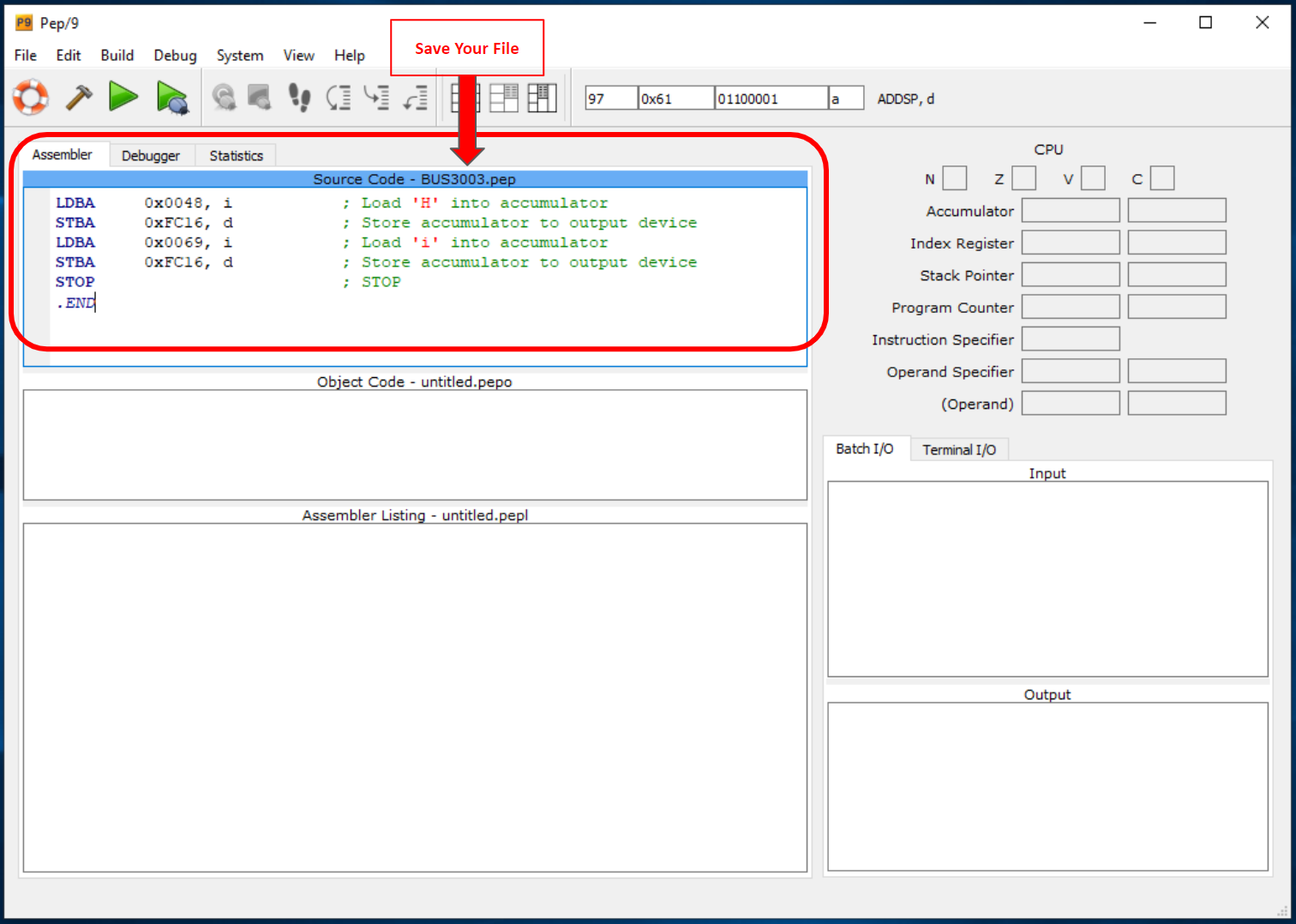Open the Build menu
This screenshot has height=924, width=1296.
(x=117, y=56)
